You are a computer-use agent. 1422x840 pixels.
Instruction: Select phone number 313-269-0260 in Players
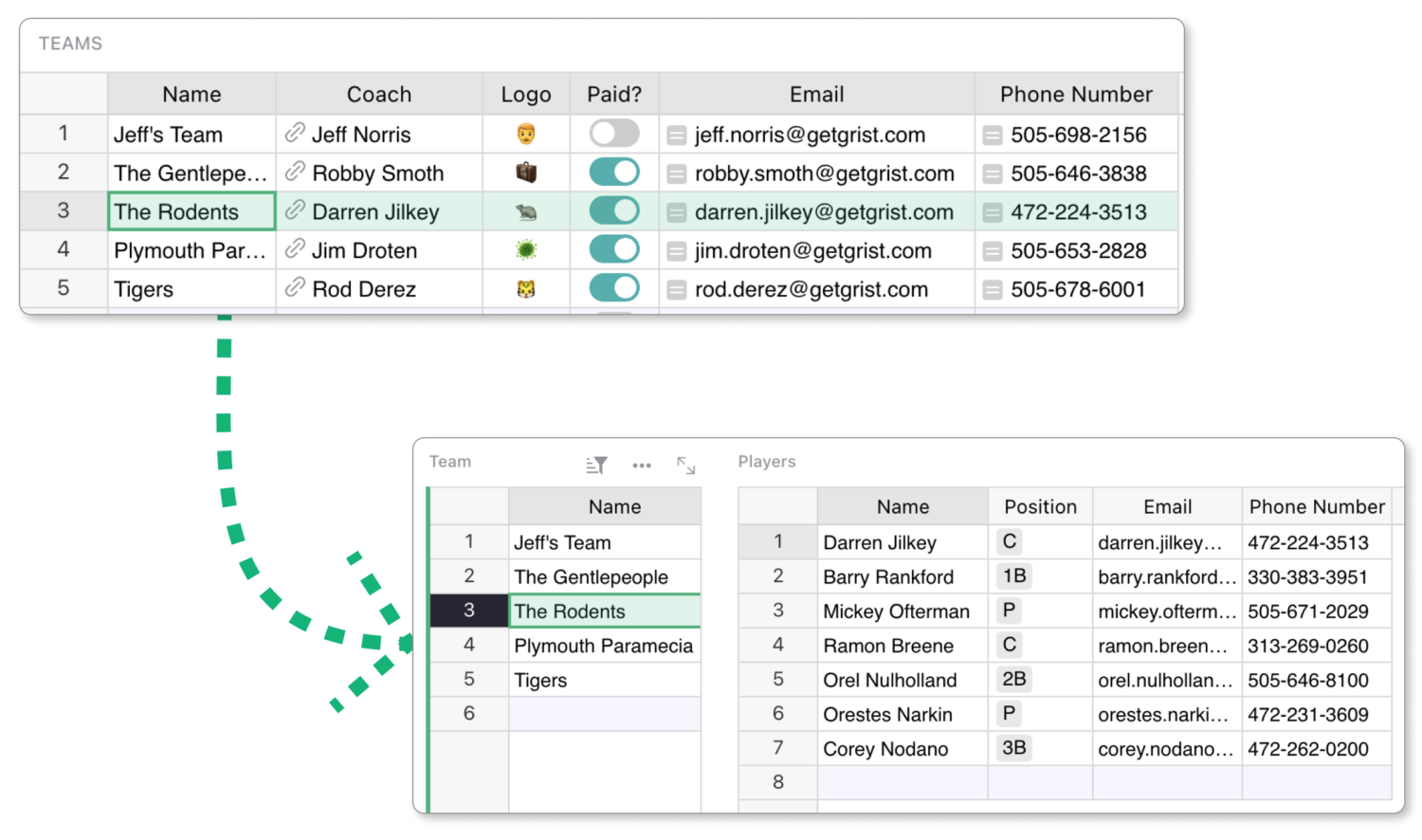(x=1317, y=646)
